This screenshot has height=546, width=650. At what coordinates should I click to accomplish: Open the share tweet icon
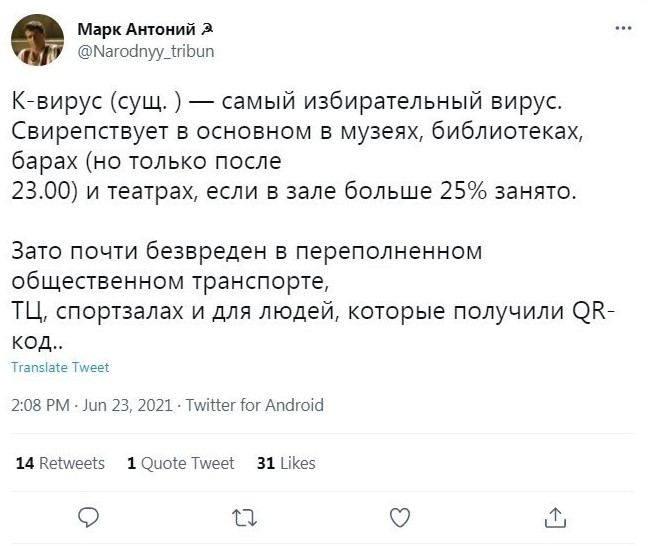[555, 517]
